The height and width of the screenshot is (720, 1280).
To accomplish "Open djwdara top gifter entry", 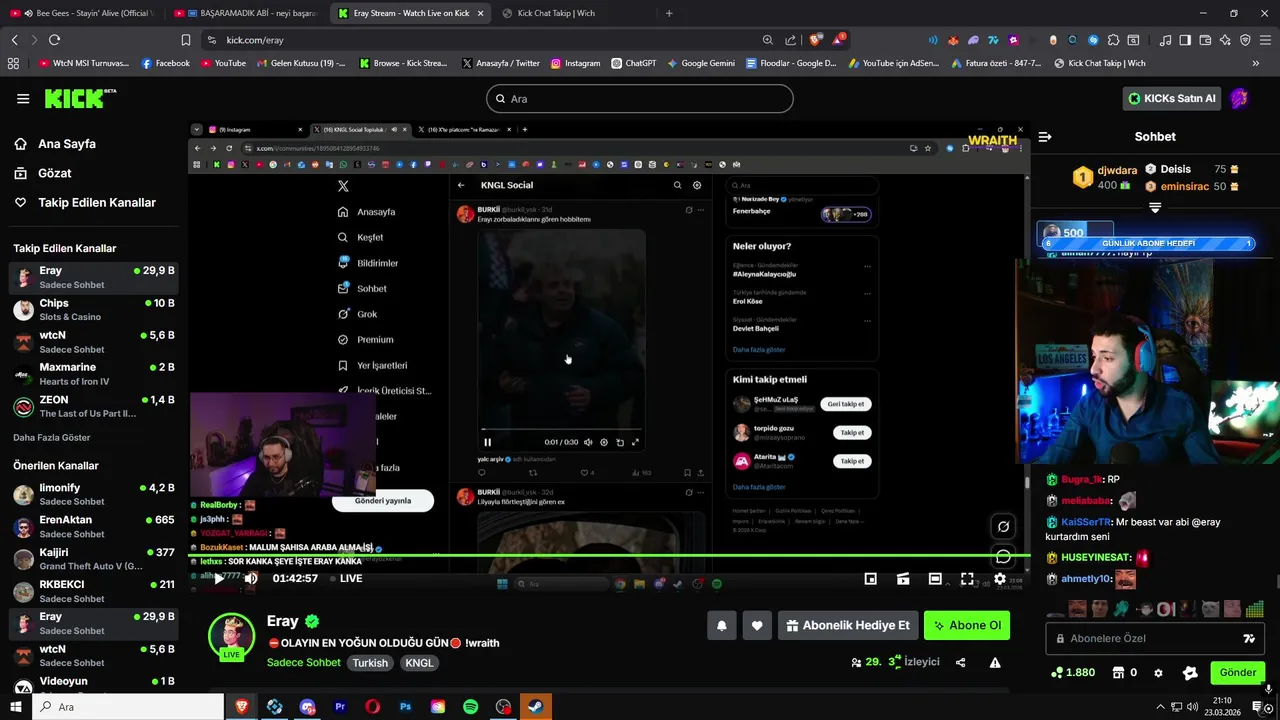I will click(x=1105, y=177).
